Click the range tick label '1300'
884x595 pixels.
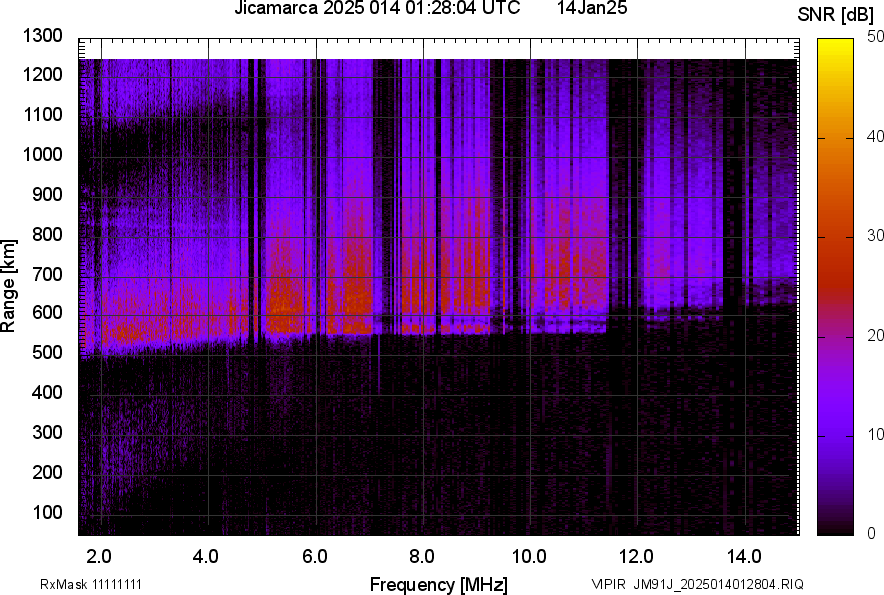43,36
